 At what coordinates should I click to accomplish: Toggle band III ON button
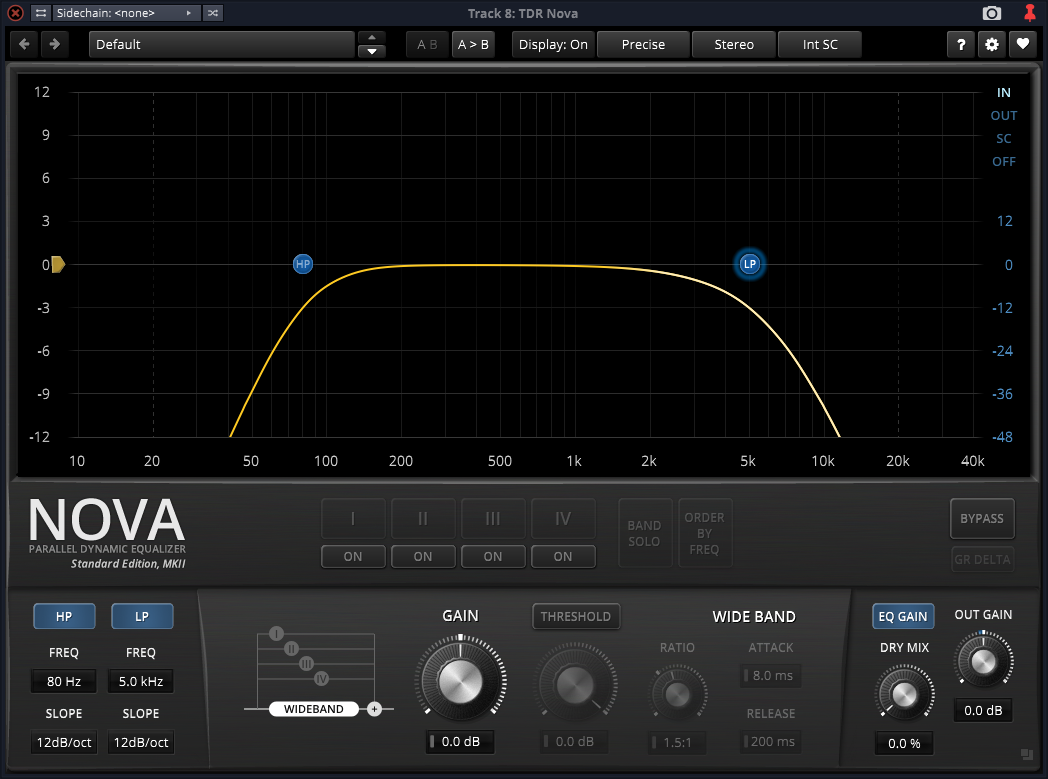(493, 557)
